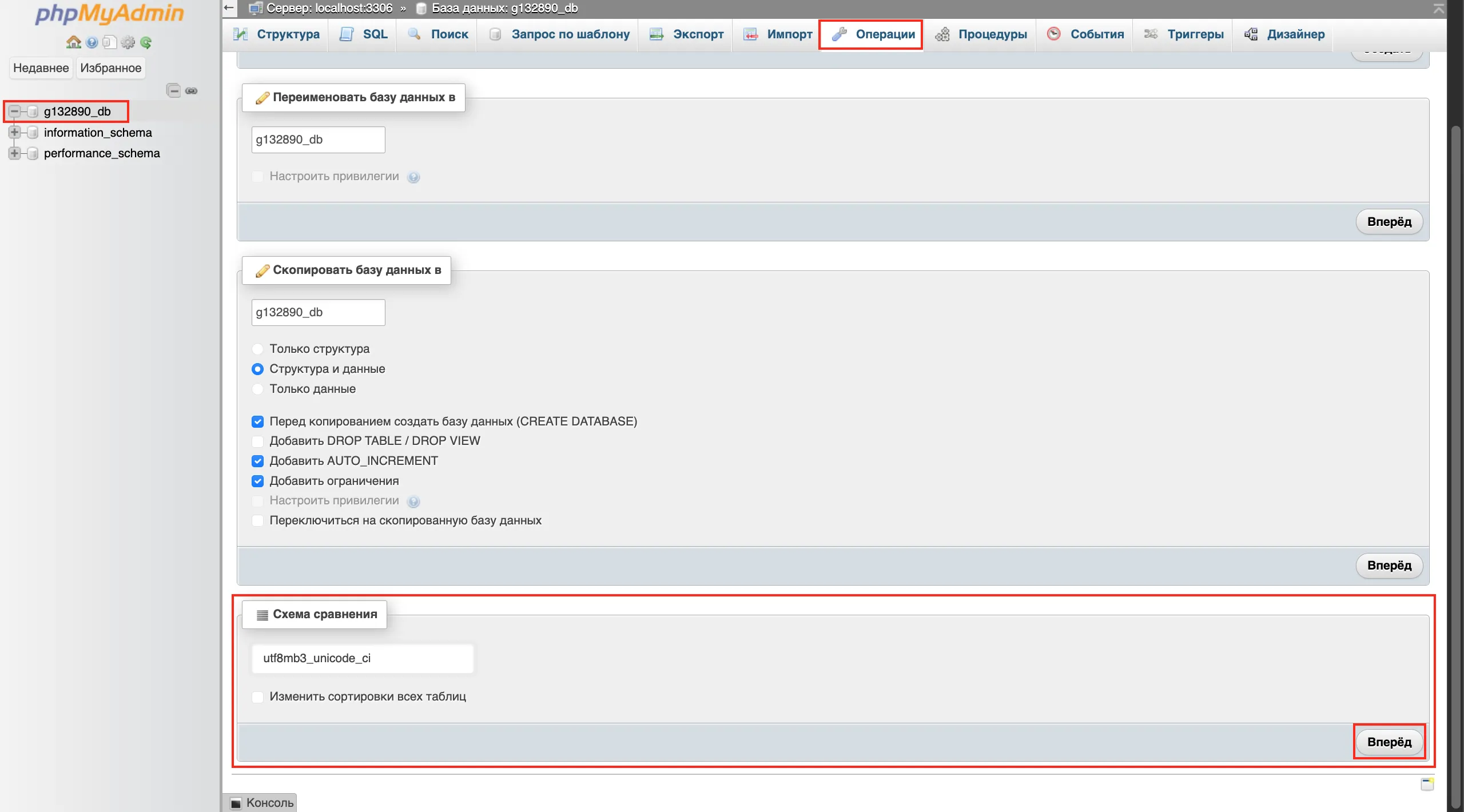Click the green reload navigation icon
The width and height of the screenshot is (1464, 812).
pos(146,42)
